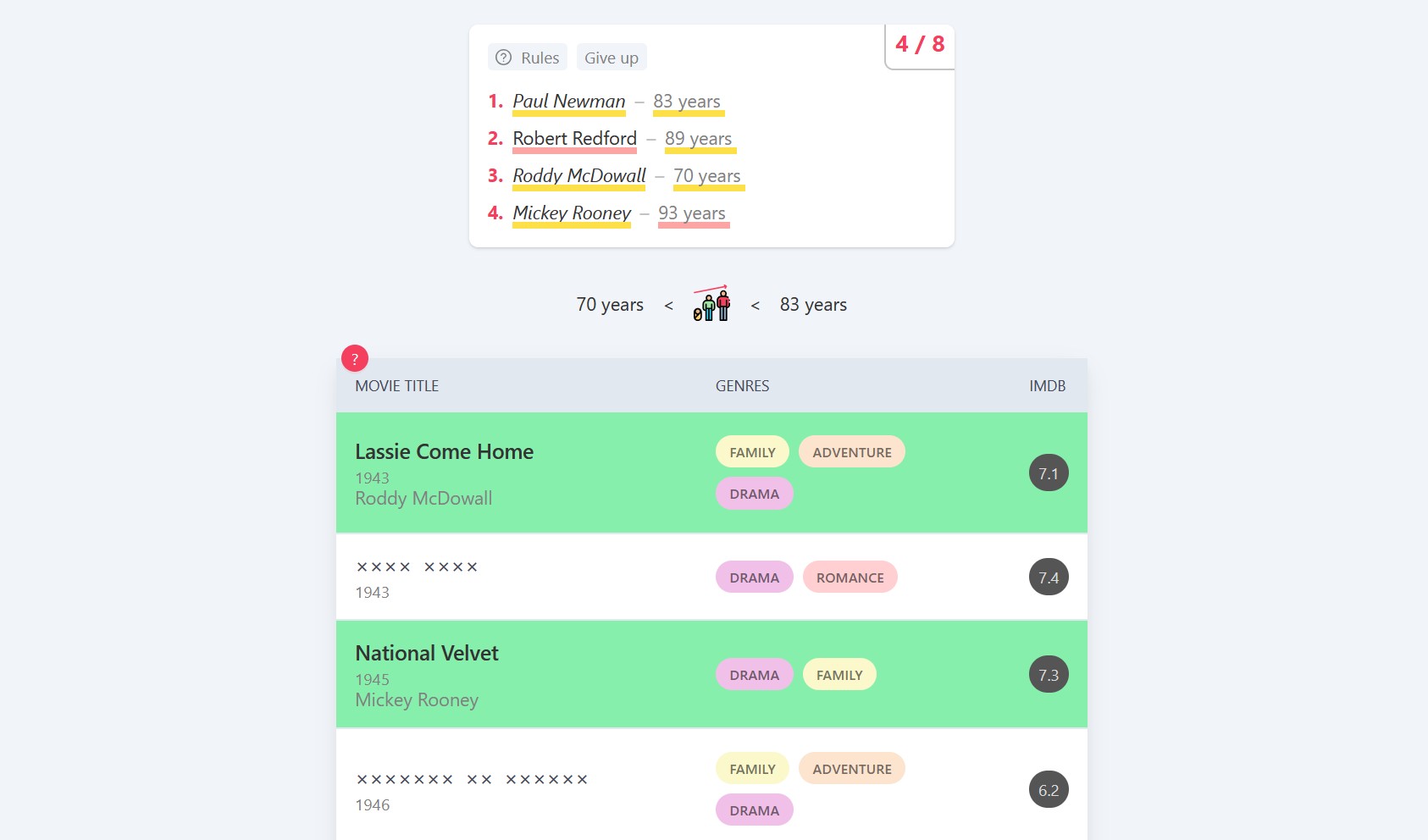Click the Paul Newman actor link
Viewport: 1428px width, 840px height.
pos(567,101)
